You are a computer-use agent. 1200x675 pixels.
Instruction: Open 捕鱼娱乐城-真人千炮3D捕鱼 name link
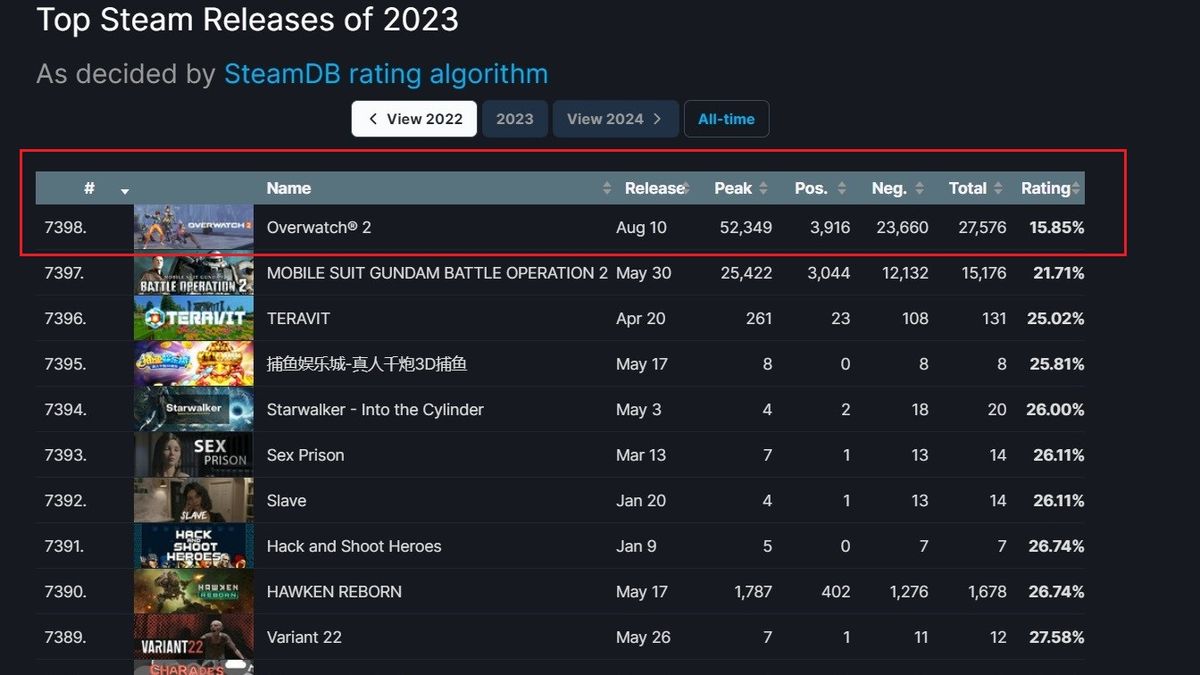point(367,364)
